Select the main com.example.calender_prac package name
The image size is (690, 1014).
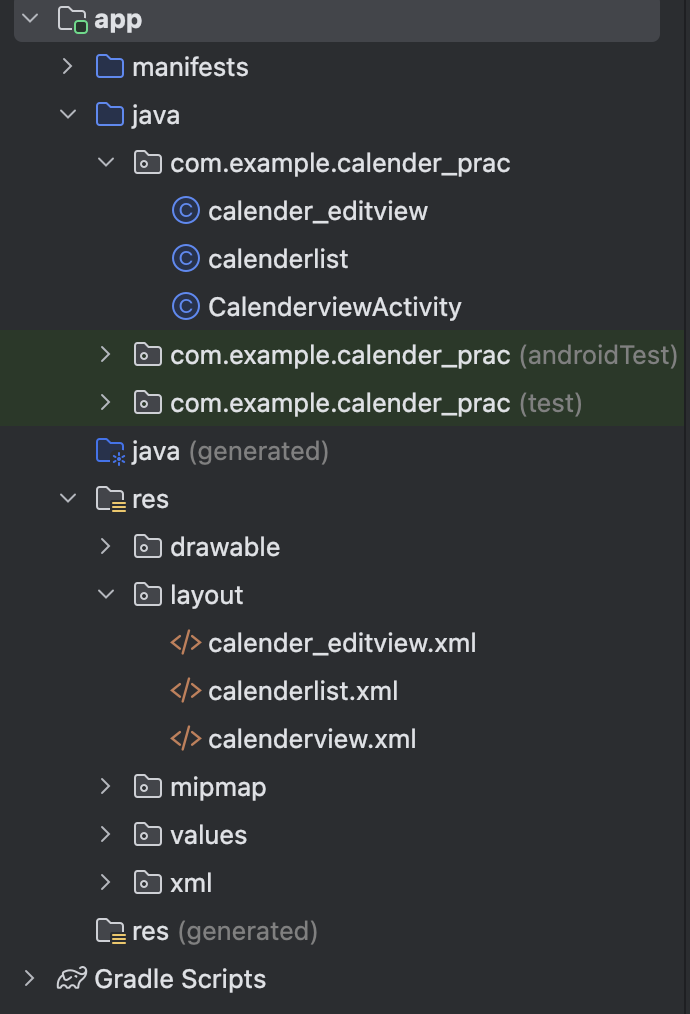[x=340, y=164]
